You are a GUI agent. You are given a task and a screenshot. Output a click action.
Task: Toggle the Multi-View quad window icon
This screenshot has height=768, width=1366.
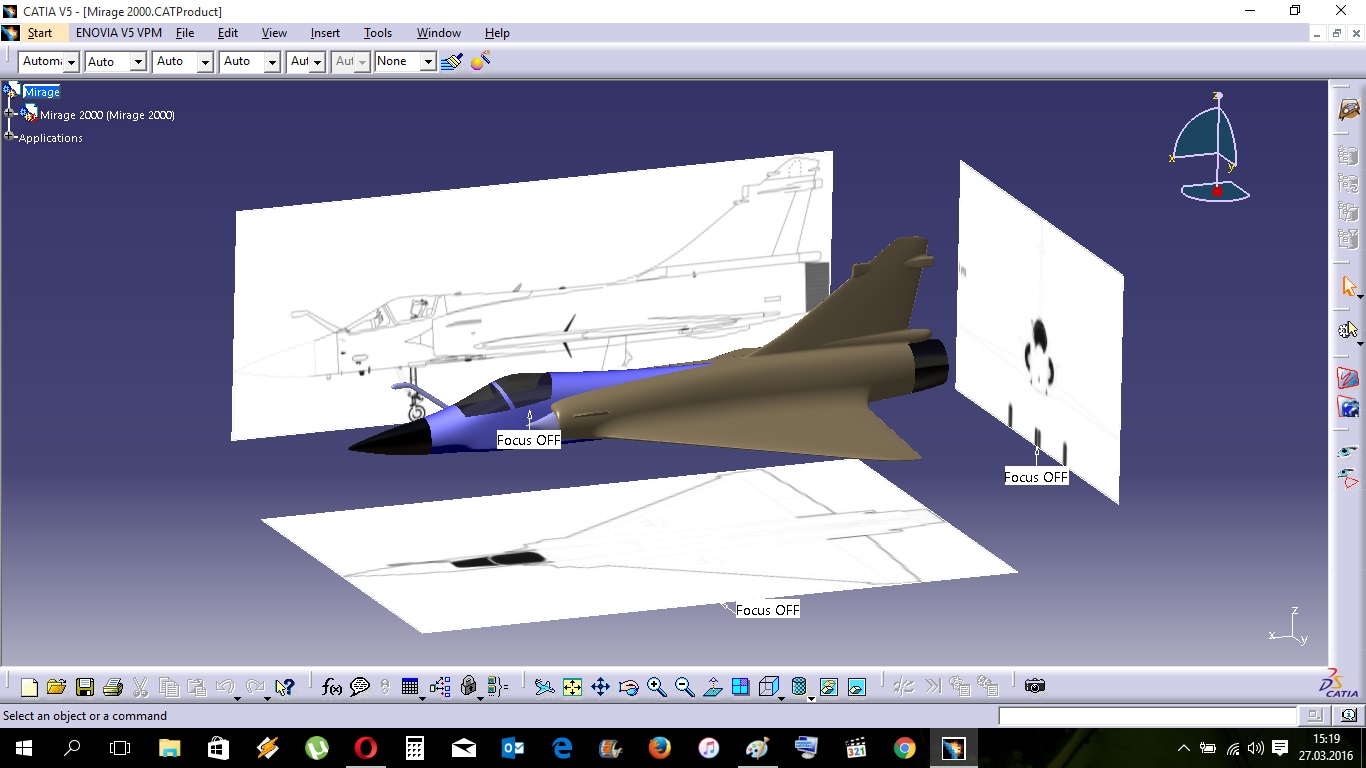(x=741, y=687)
